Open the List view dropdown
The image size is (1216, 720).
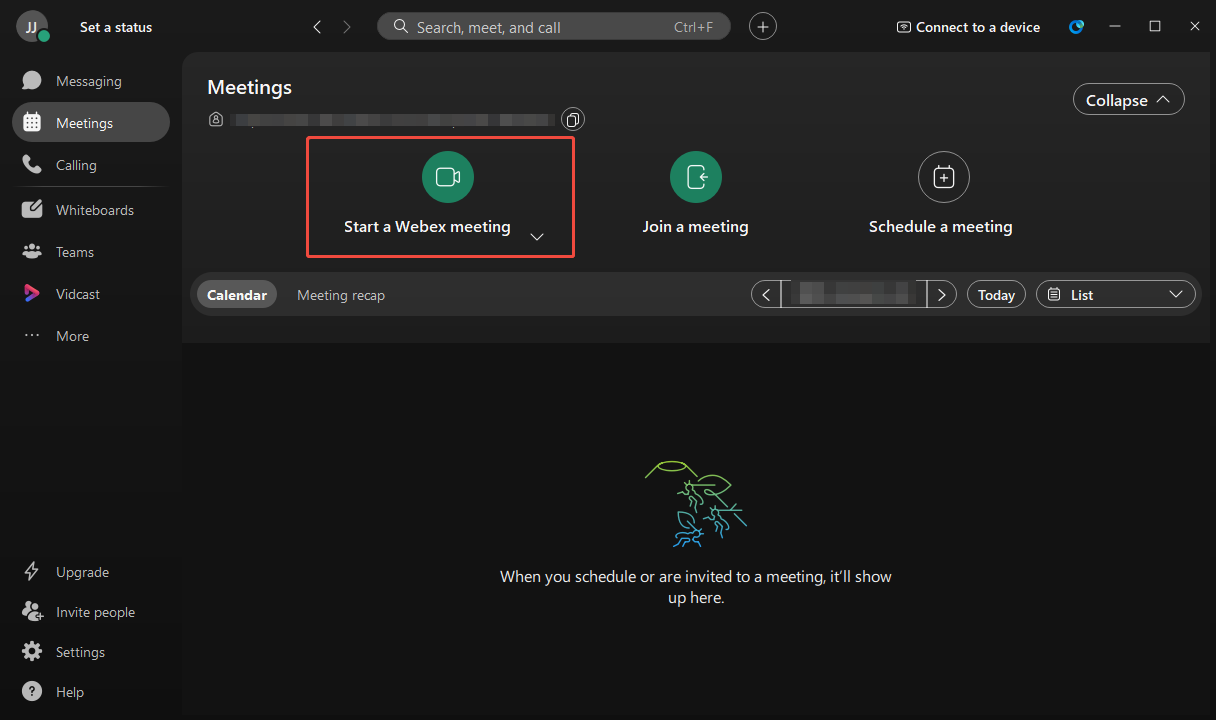point(1115,293)
